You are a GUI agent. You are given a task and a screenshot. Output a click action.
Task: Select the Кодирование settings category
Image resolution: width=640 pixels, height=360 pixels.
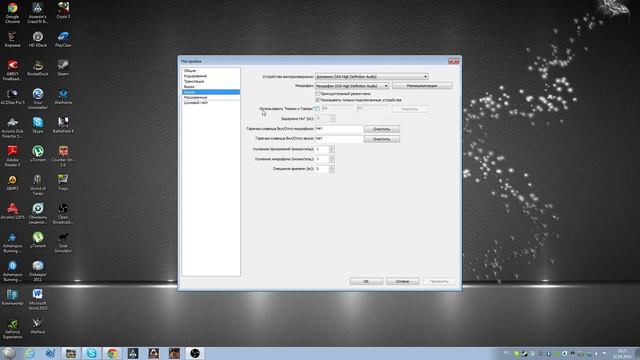tap(211, 76)
